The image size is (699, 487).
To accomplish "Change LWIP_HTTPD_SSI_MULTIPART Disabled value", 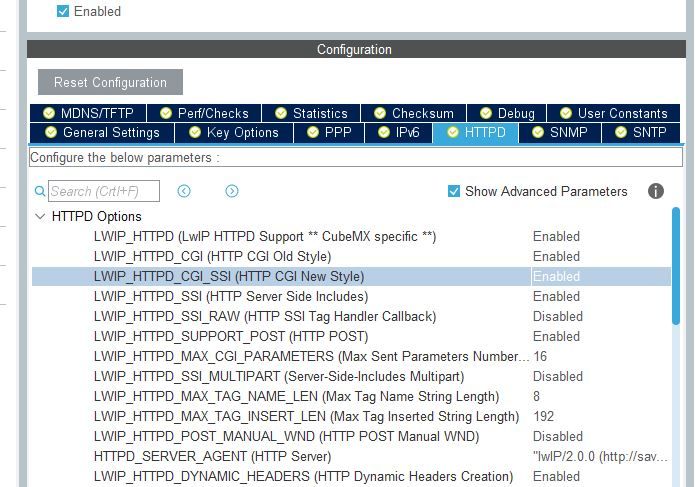I will coord(558,376).
